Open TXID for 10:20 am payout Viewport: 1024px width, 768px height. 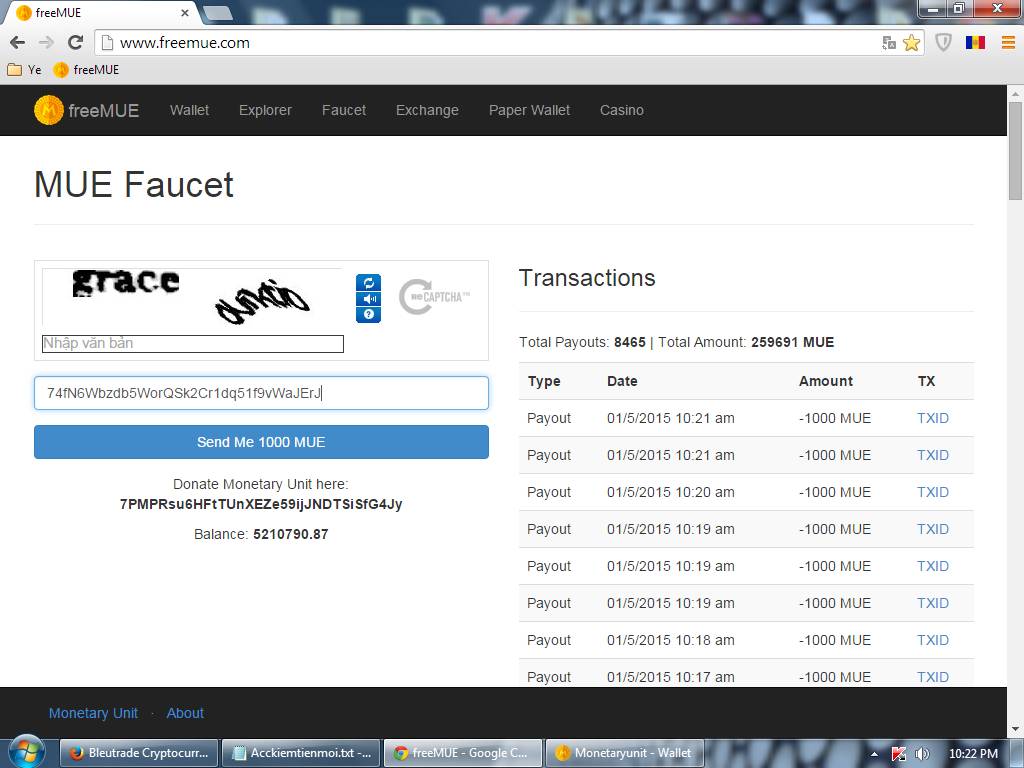933,492
